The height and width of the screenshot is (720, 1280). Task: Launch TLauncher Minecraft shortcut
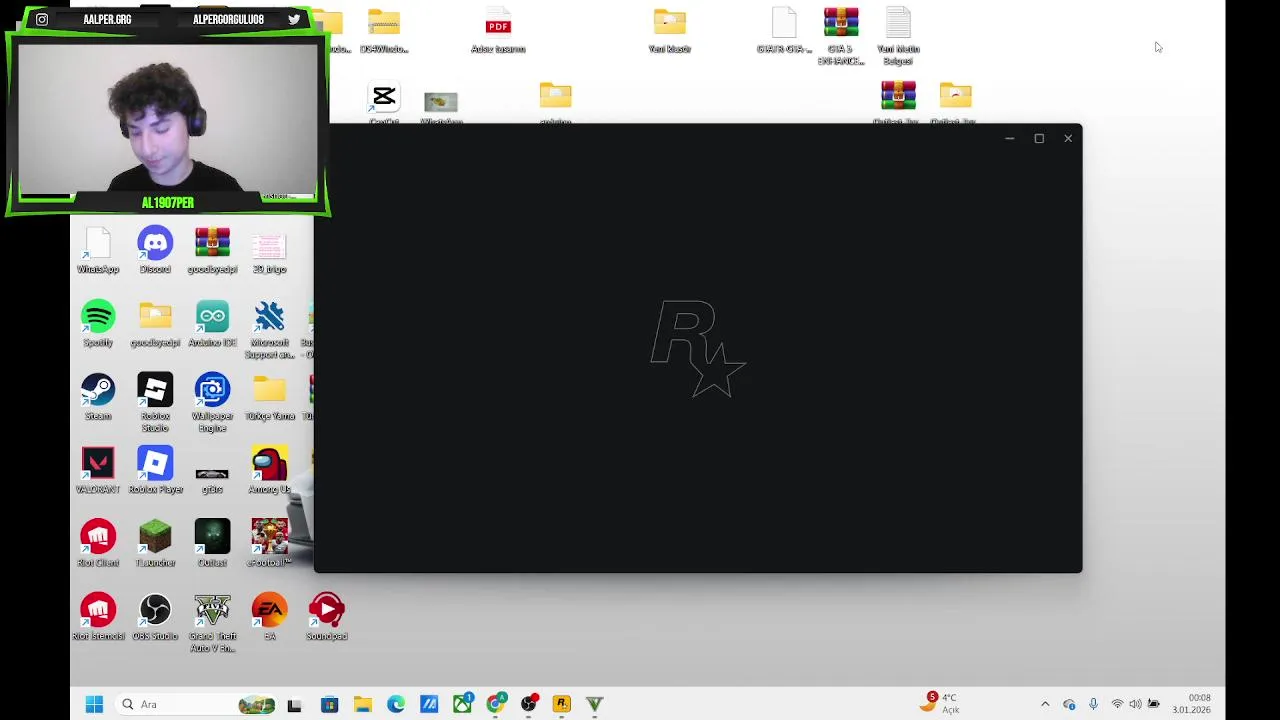click(x=155, y=542)
